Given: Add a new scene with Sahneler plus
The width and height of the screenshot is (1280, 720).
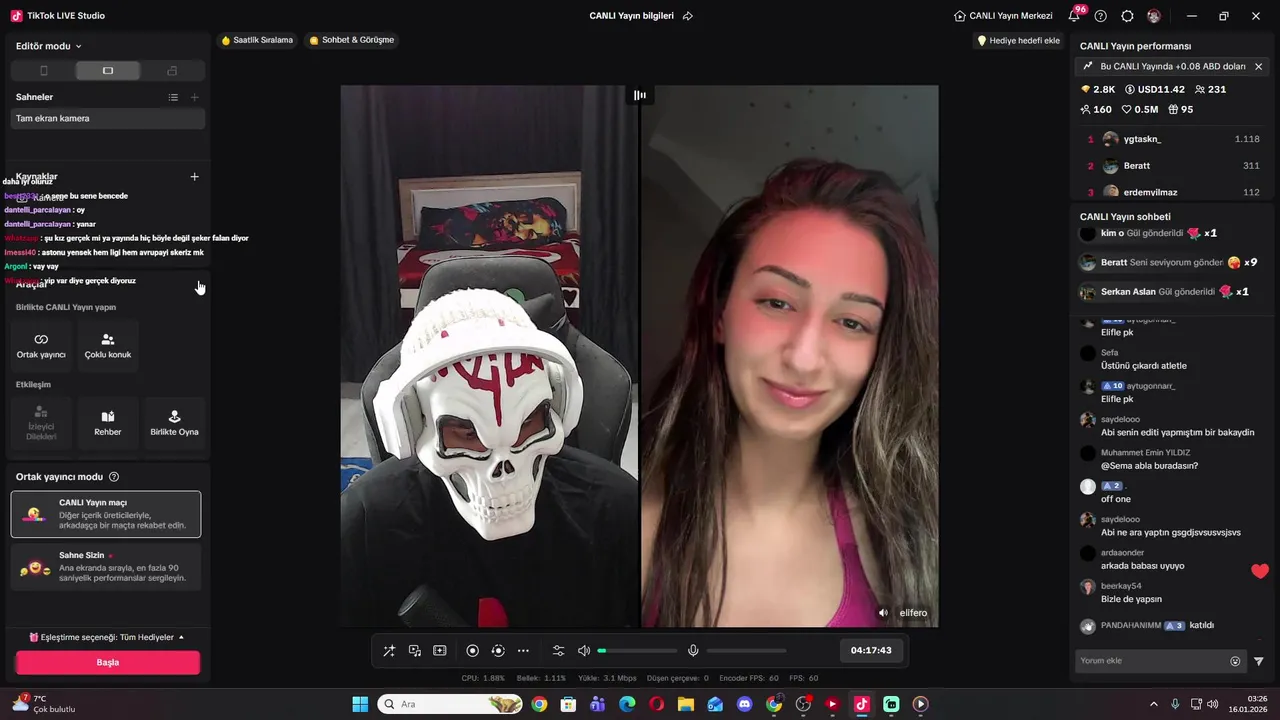Looking at the screenshot, I should coord(195,97).
